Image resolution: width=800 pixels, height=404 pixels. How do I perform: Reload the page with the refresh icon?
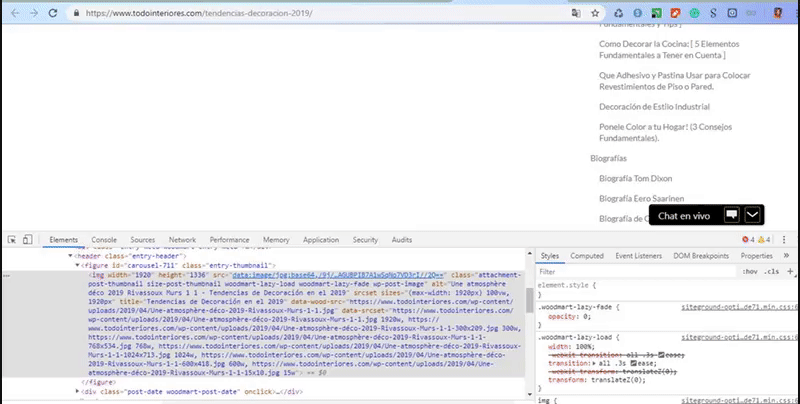[x=53, y=13]
